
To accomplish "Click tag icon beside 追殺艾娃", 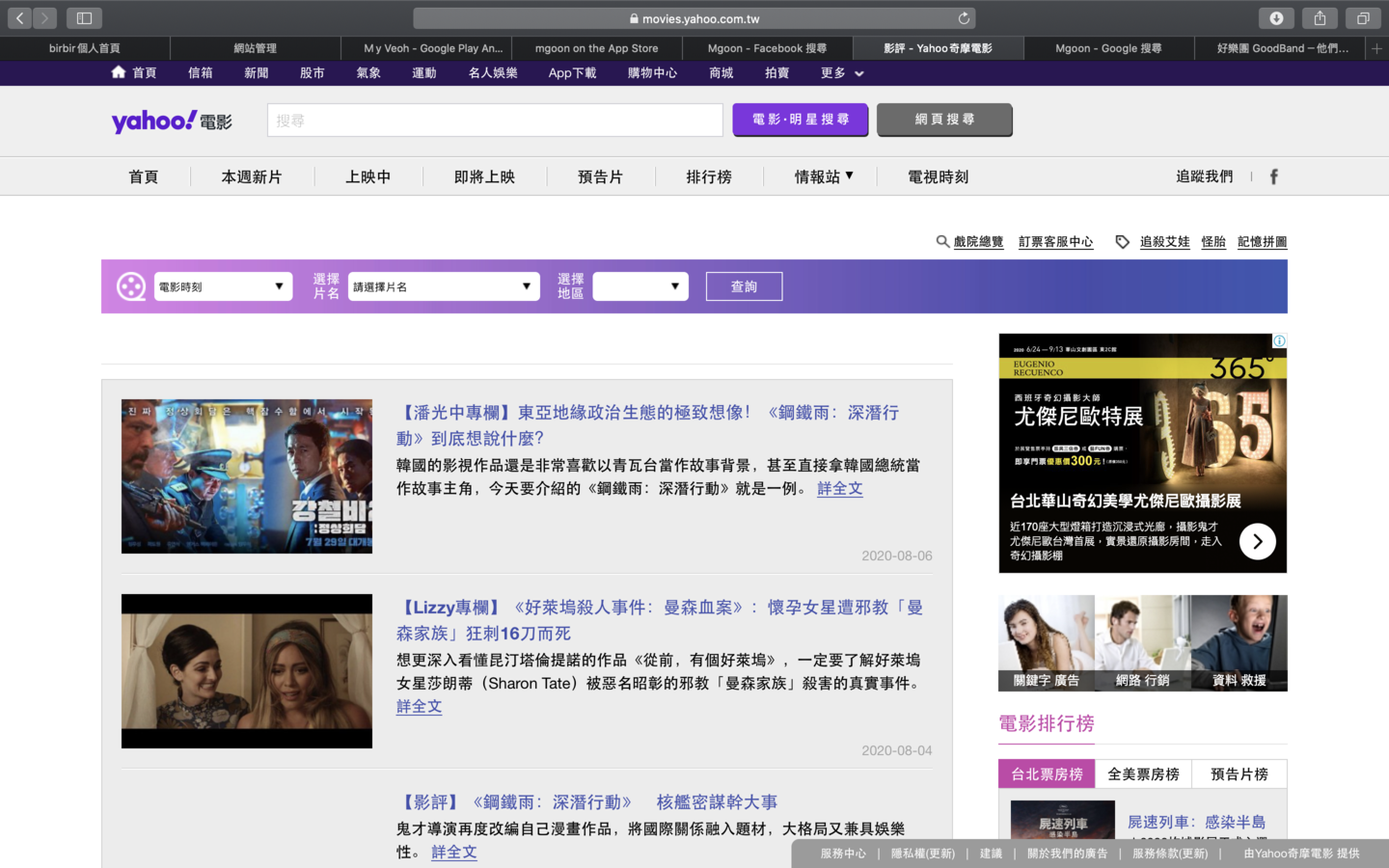I will [1122, 242].
